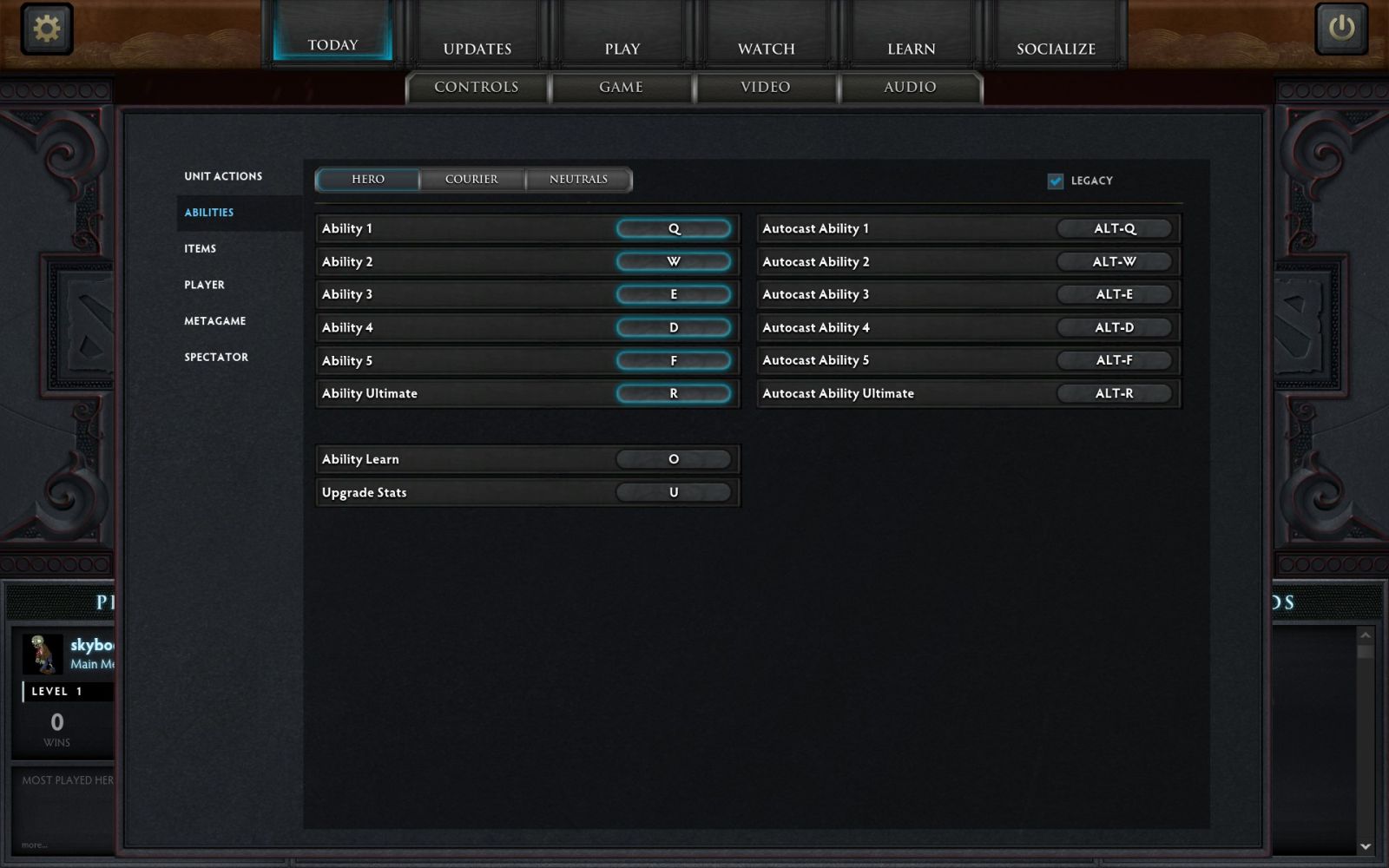Rebind Autocast Ability 1 ALT-Q
Image resolution: width=1389 pixels, height=868 pixels.
click(x=1115, y=229)
